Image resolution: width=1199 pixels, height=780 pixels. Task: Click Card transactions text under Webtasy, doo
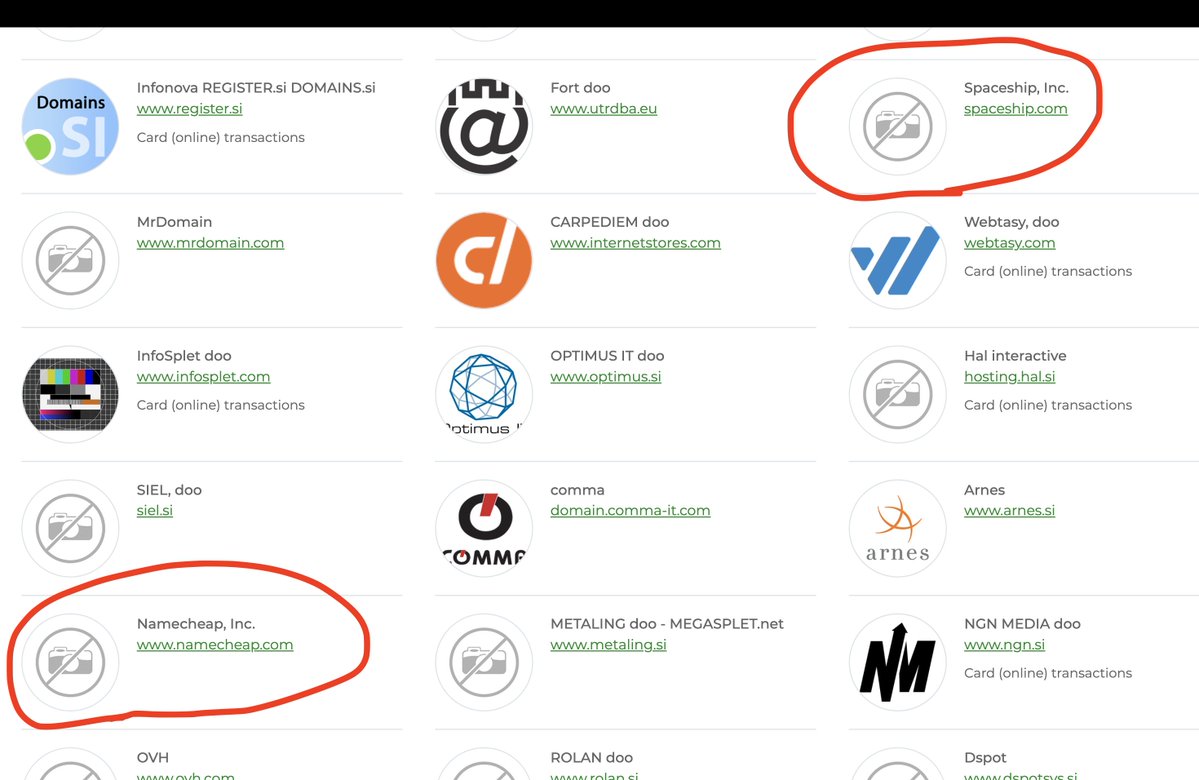1048,271
